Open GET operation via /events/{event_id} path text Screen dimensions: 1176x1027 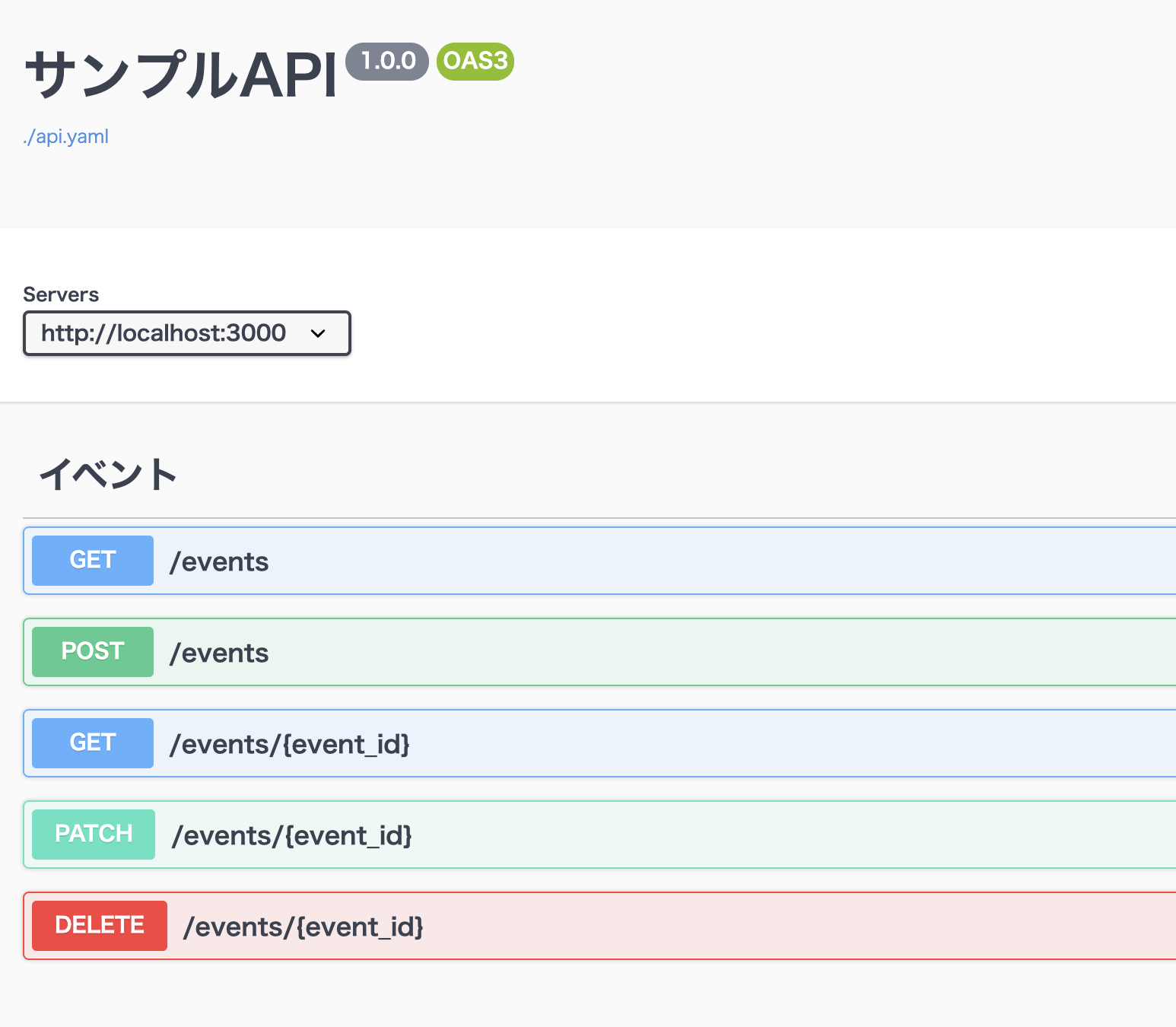289,744
